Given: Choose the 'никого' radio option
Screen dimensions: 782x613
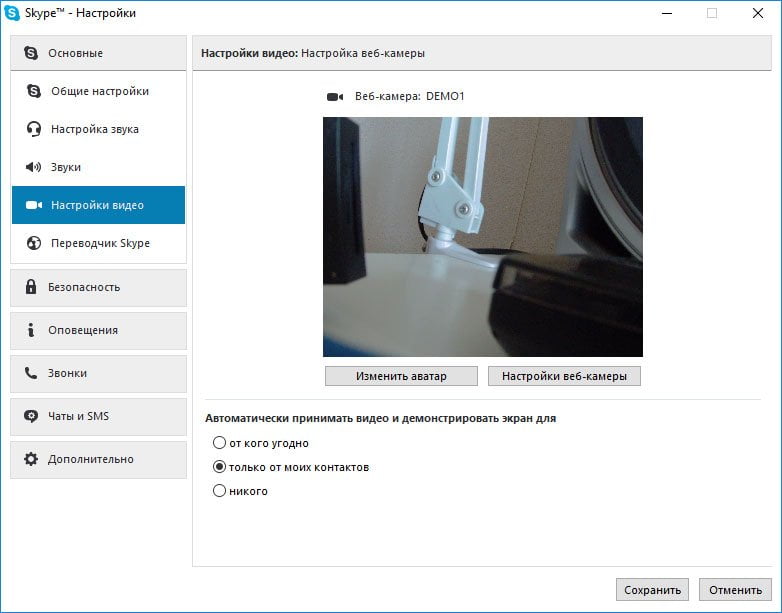Looking at the screenshot, I should tap(219, 491).
